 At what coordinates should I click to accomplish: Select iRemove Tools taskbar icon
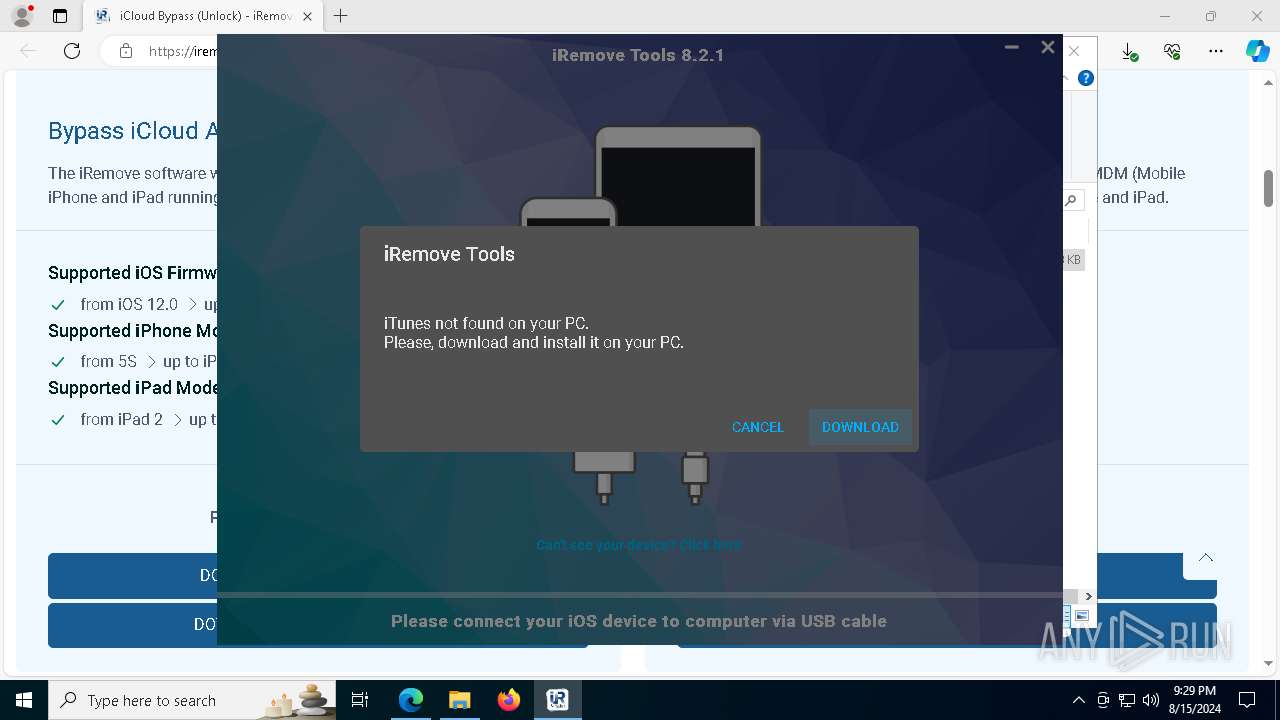(558, 700)
